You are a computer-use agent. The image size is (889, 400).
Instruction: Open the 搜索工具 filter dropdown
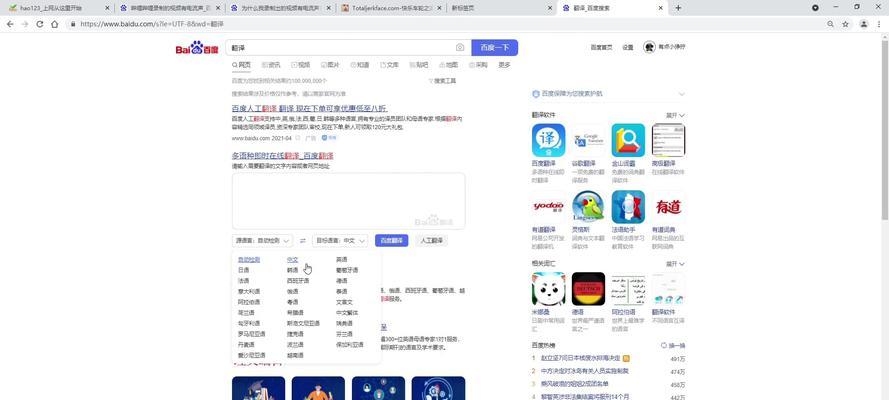click(442, 81)
